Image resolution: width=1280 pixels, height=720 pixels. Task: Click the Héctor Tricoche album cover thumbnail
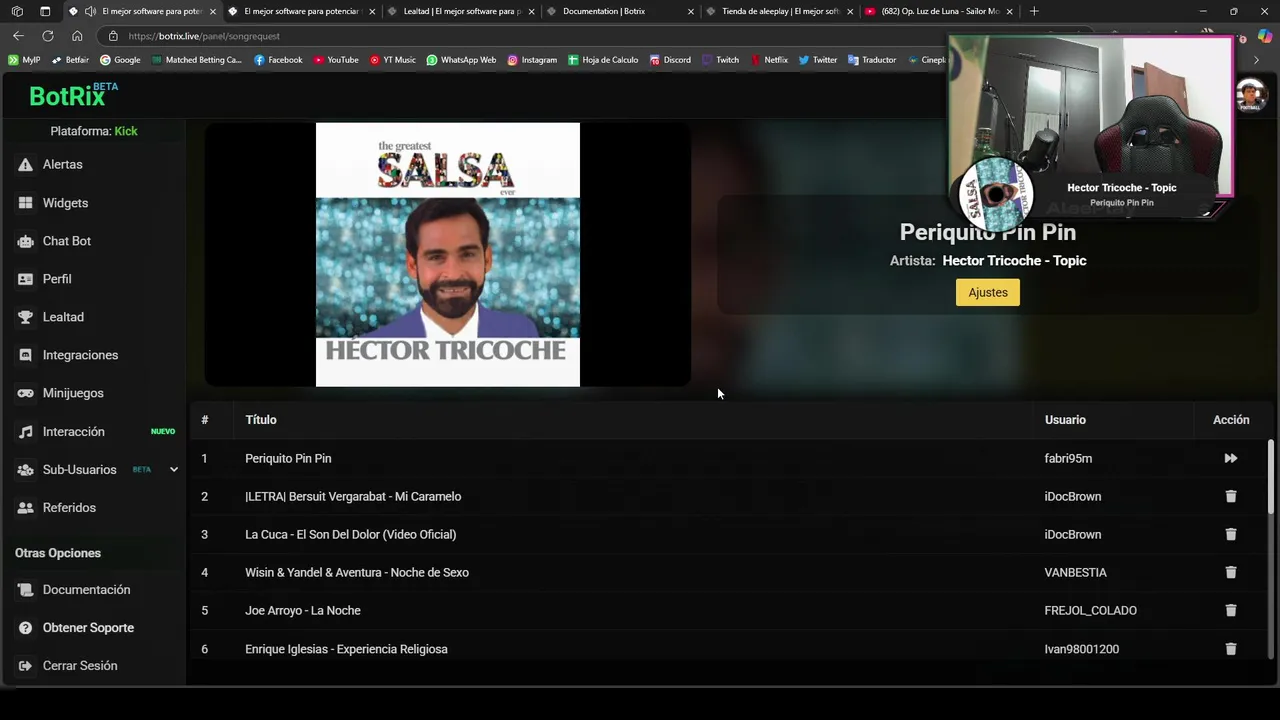point(448,255)
